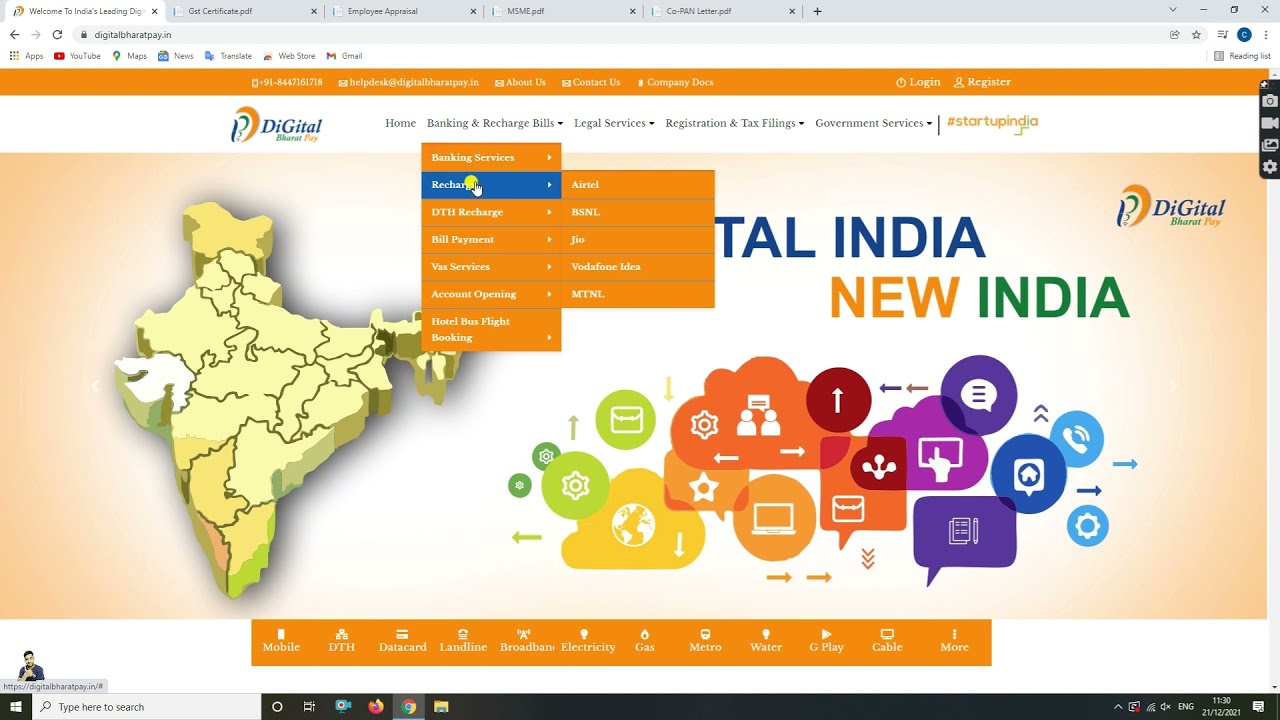Expand the Government Services dropdown

tap(874, 123)
